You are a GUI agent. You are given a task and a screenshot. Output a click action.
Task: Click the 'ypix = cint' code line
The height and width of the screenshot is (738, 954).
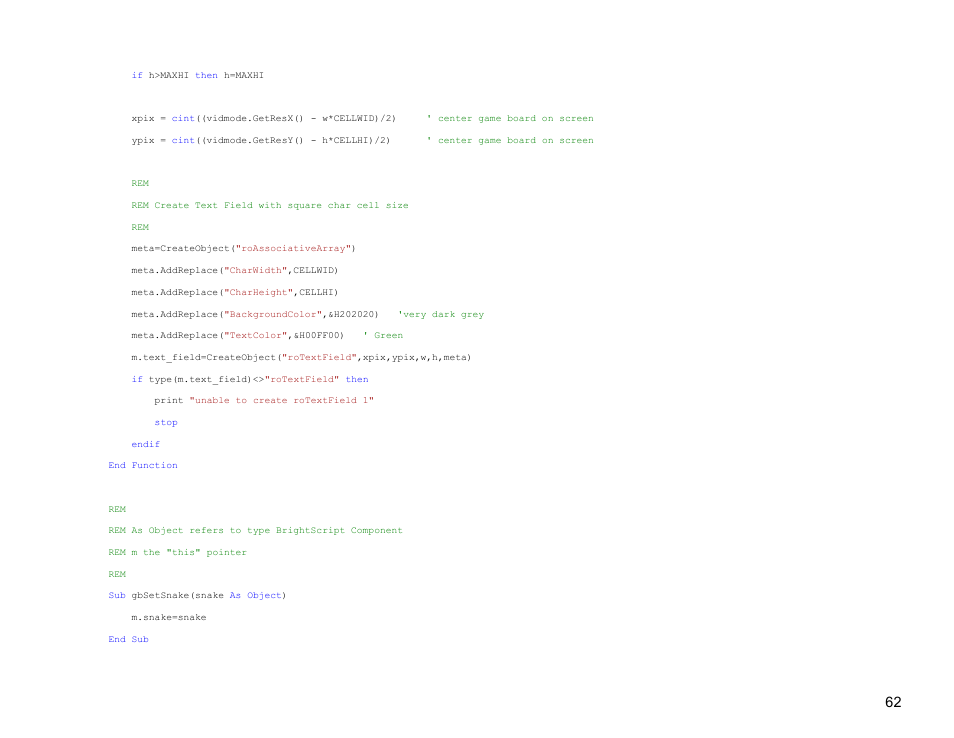pos(260,141)
